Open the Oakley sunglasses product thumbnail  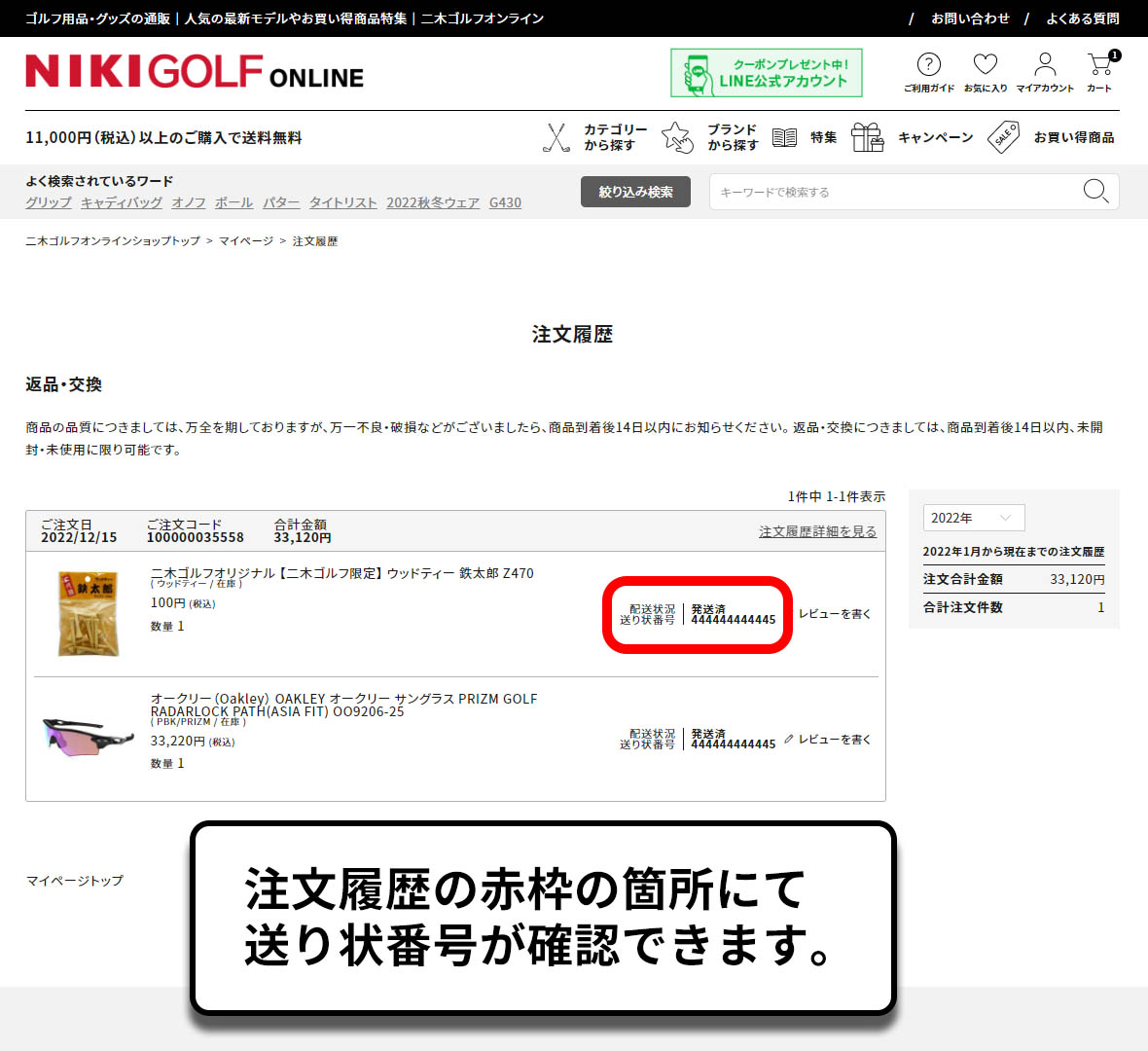(89, 735)
